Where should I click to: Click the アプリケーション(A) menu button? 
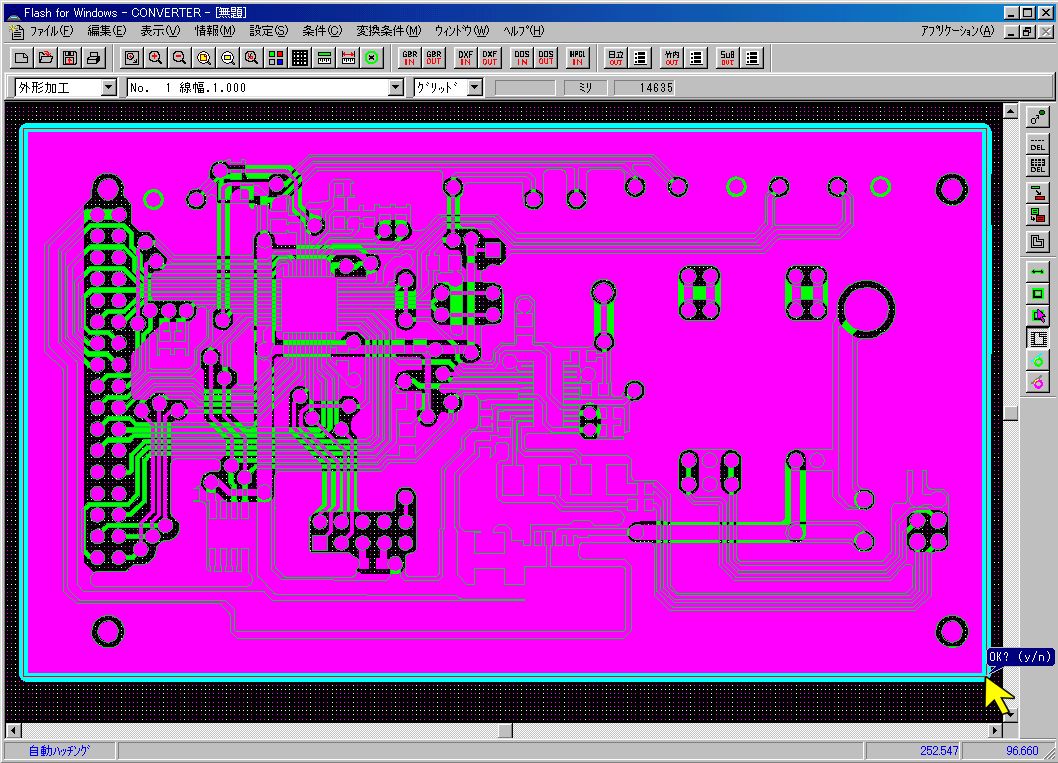pos(957,31)
